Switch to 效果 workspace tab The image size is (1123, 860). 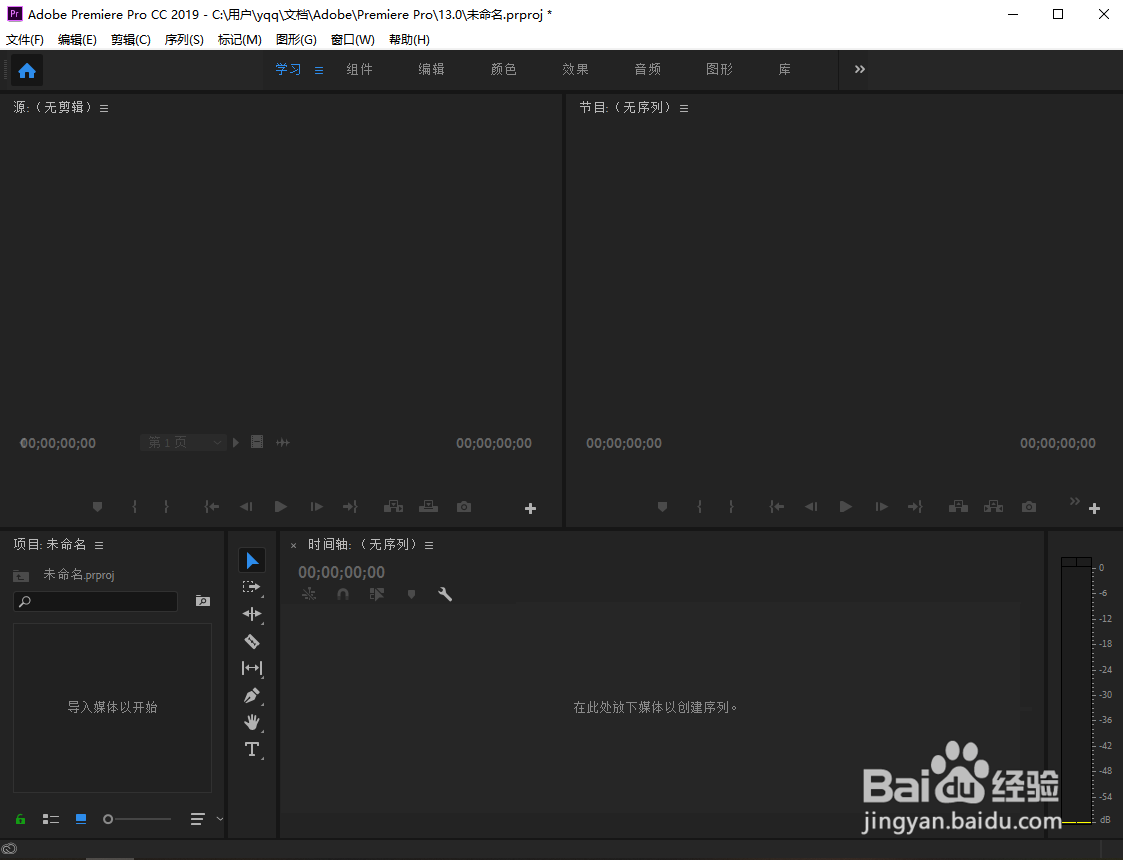pos(575,69)
